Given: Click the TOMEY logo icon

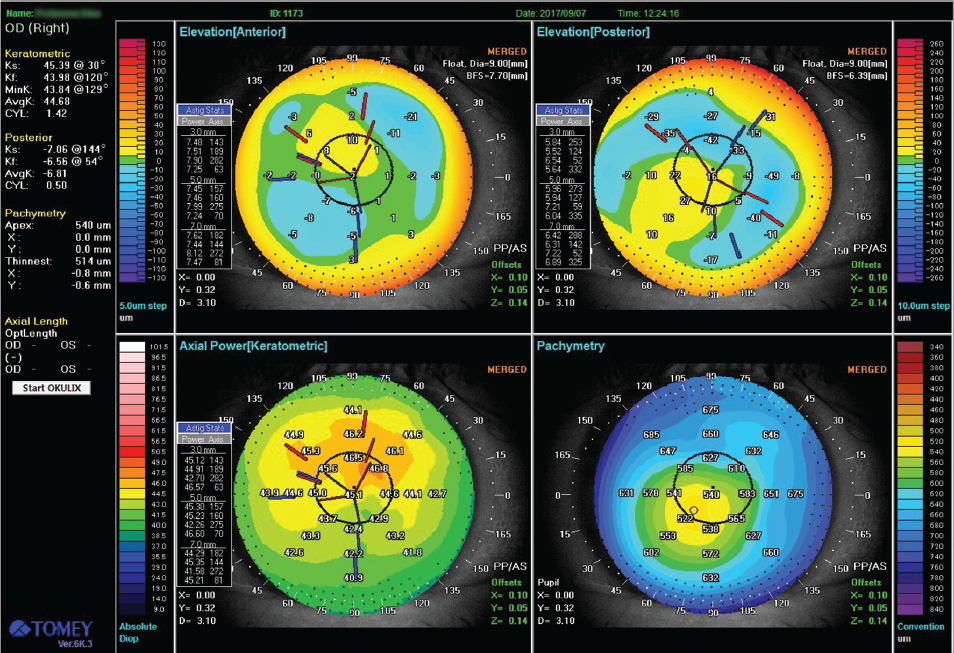Looking at the screenshot, I should point(51,629).
